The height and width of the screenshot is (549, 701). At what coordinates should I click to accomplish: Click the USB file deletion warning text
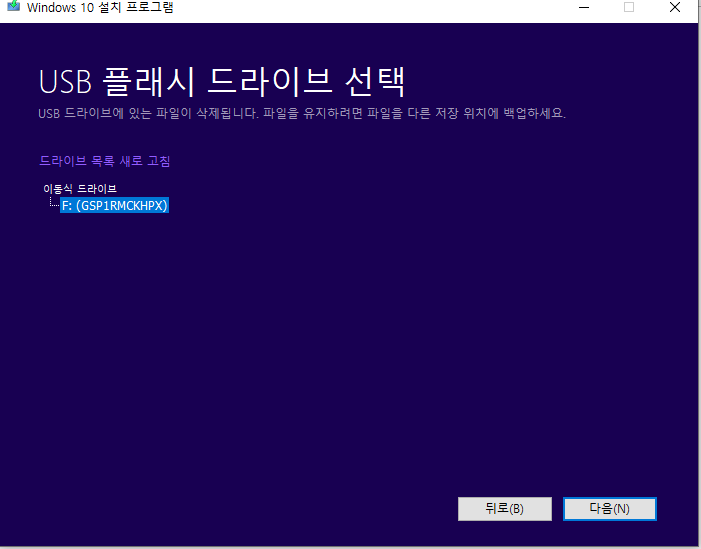coord(302,113)
